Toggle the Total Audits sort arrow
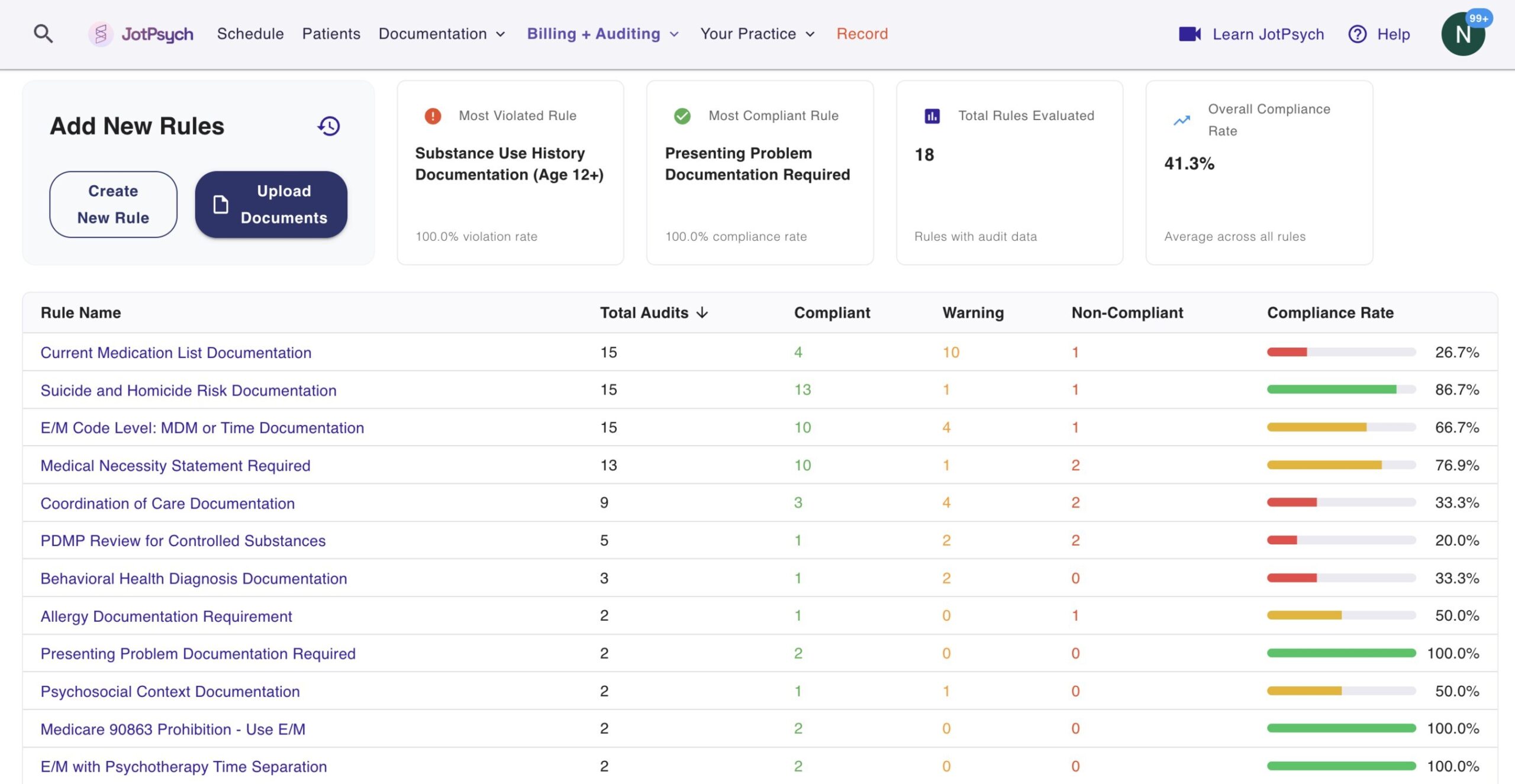 703,313
